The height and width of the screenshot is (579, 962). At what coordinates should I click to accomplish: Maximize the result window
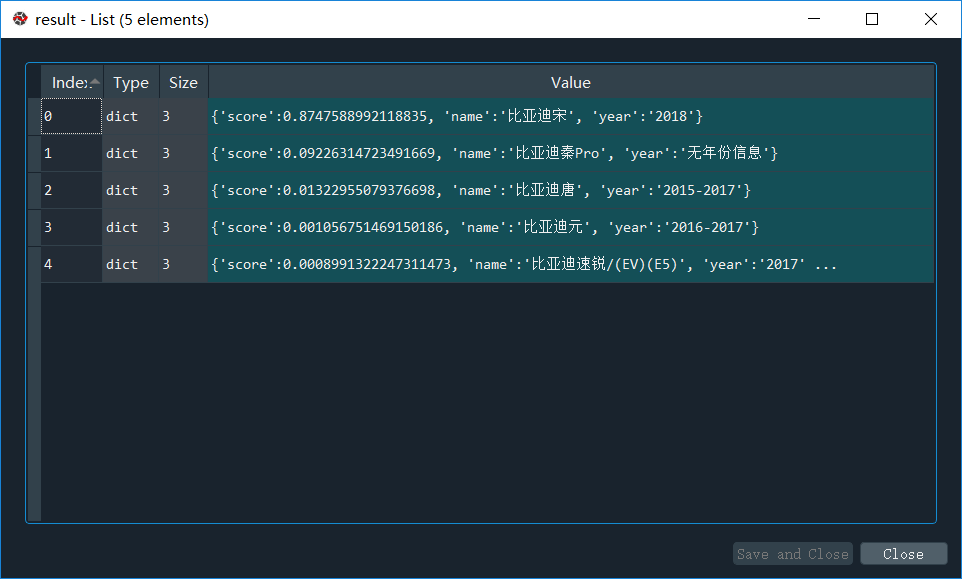(872, 19)
